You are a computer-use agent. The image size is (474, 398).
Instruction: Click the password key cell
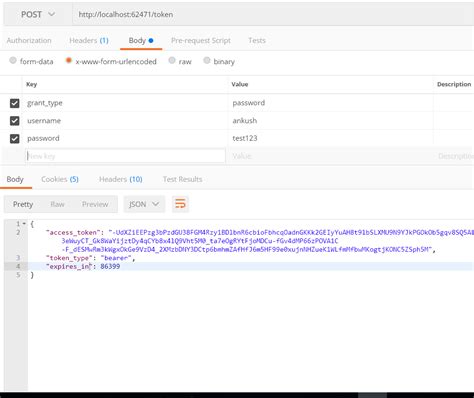(125, 138)
